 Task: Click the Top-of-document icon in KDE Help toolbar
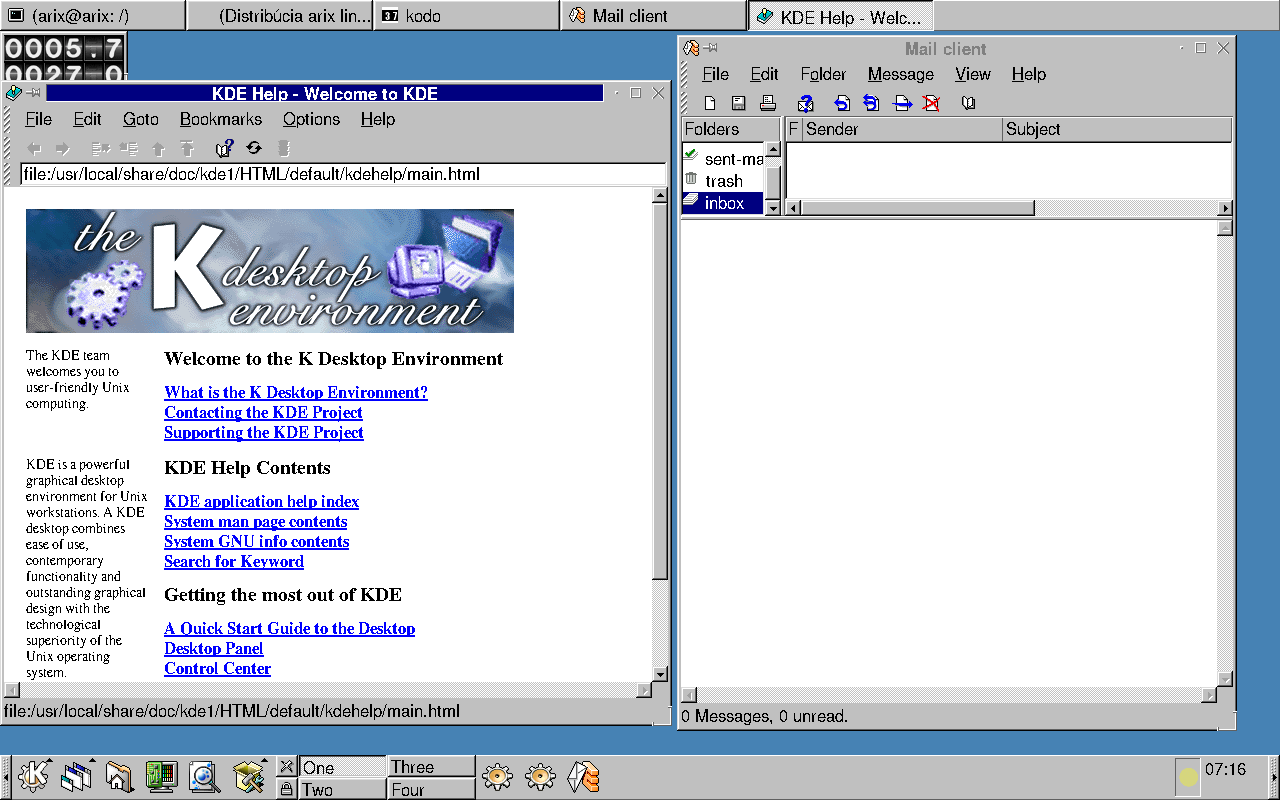pos(187,148)
